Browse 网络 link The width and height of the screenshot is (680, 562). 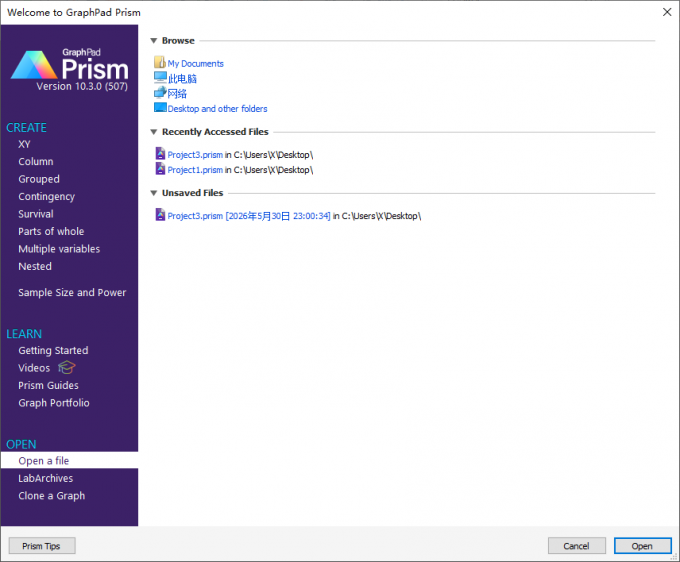[x=177, y=94]
